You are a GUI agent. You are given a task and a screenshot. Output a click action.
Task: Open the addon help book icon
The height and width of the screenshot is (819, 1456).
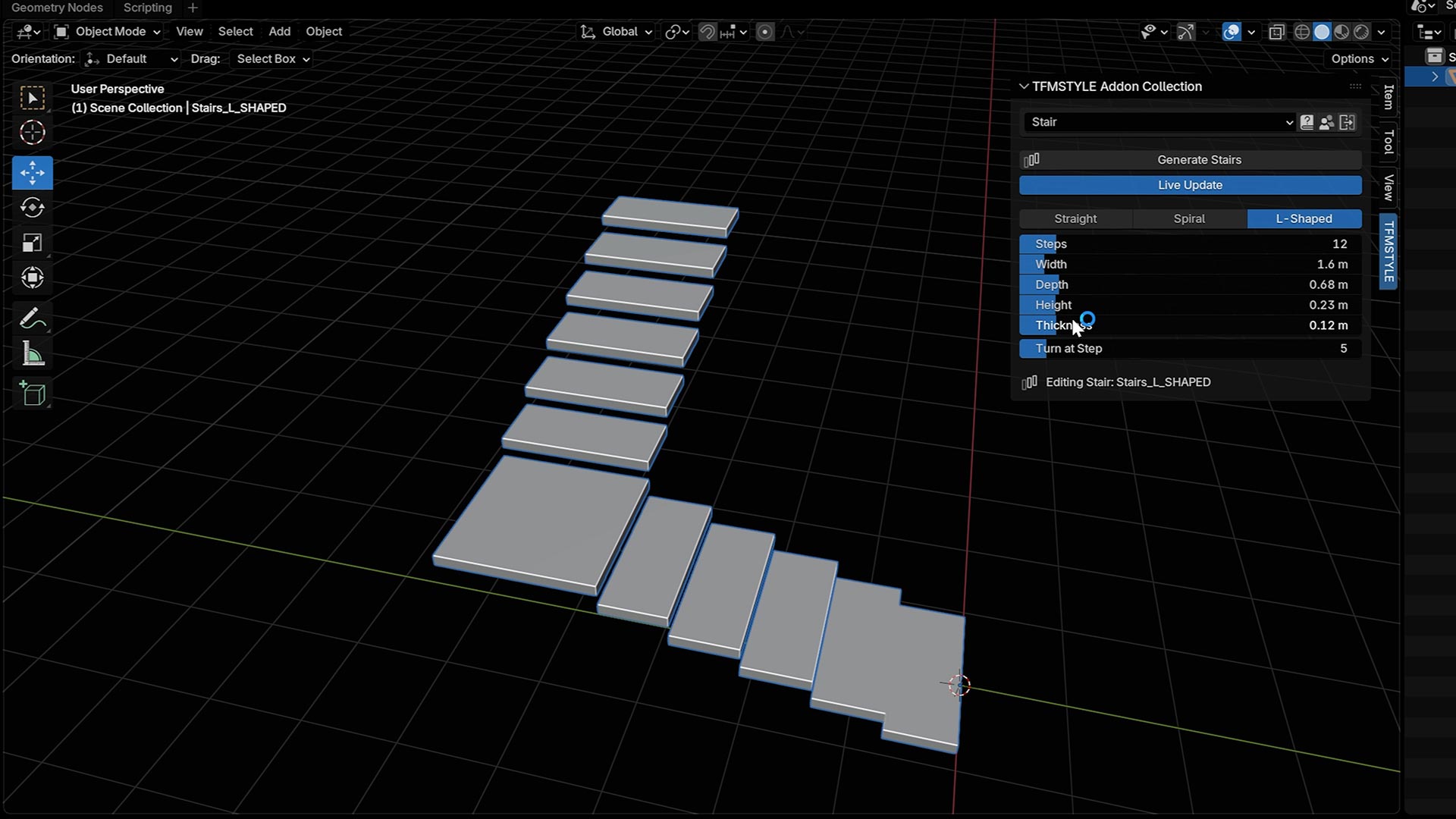click(x=1307, y=122)
